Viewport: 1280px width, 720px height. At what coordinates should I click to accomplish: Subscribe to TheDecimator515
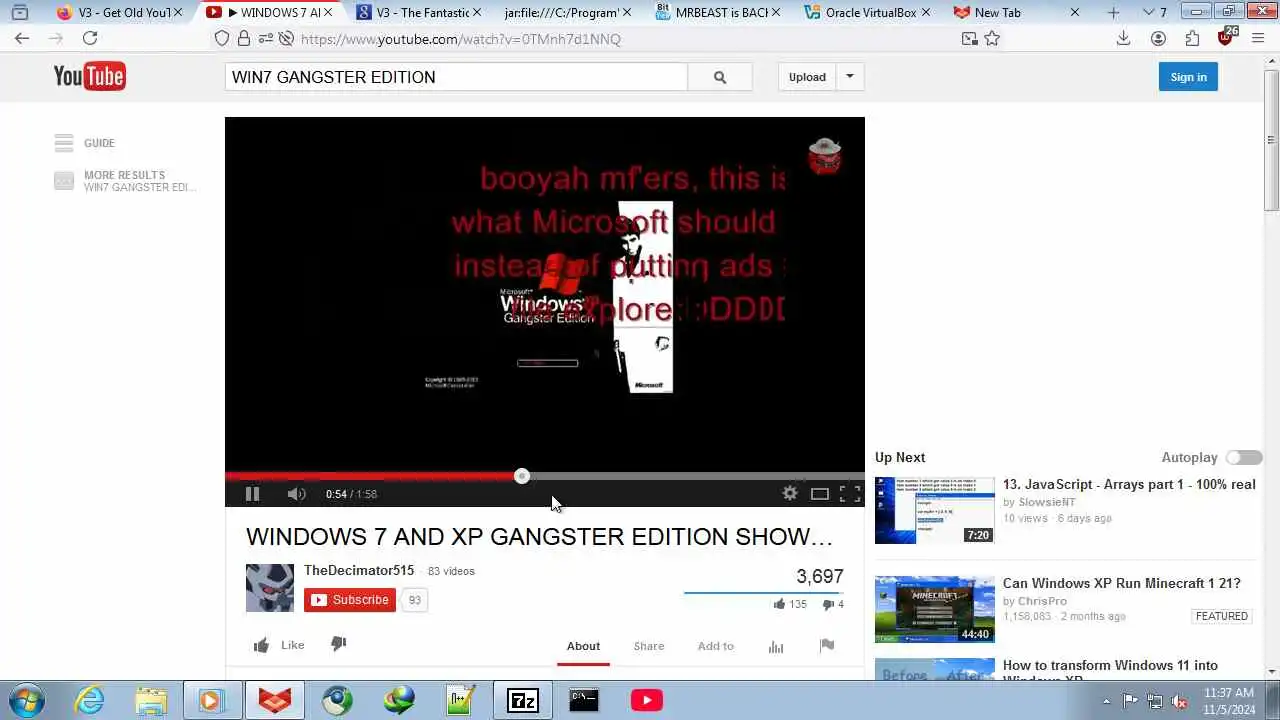click(350, 600)
